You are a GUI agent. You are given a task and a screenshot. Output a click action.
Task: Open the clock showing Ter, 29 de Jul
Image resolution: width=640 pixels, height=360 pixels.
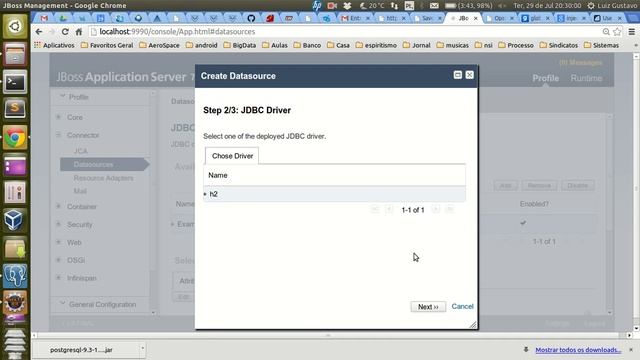[547, 5]
